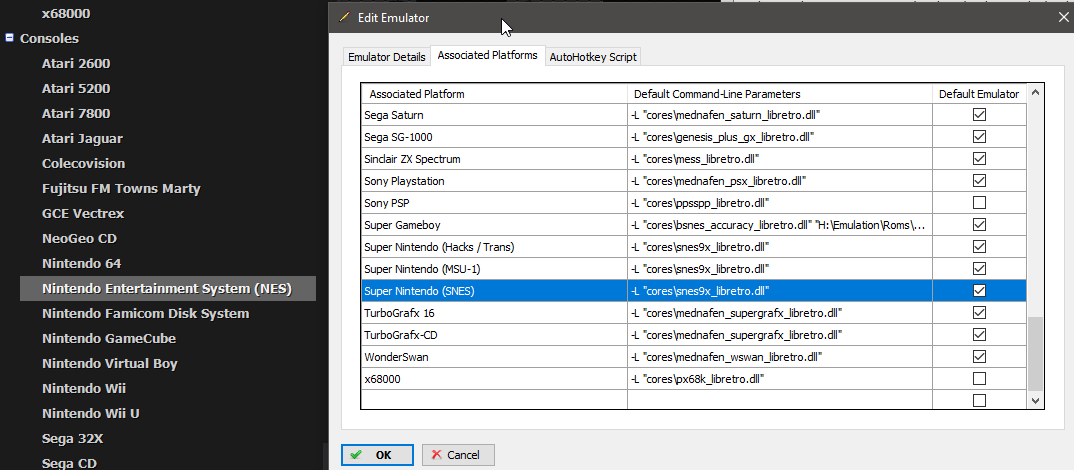
Task: Select the WonderSwan platform cell
Action: pos(495,356)
